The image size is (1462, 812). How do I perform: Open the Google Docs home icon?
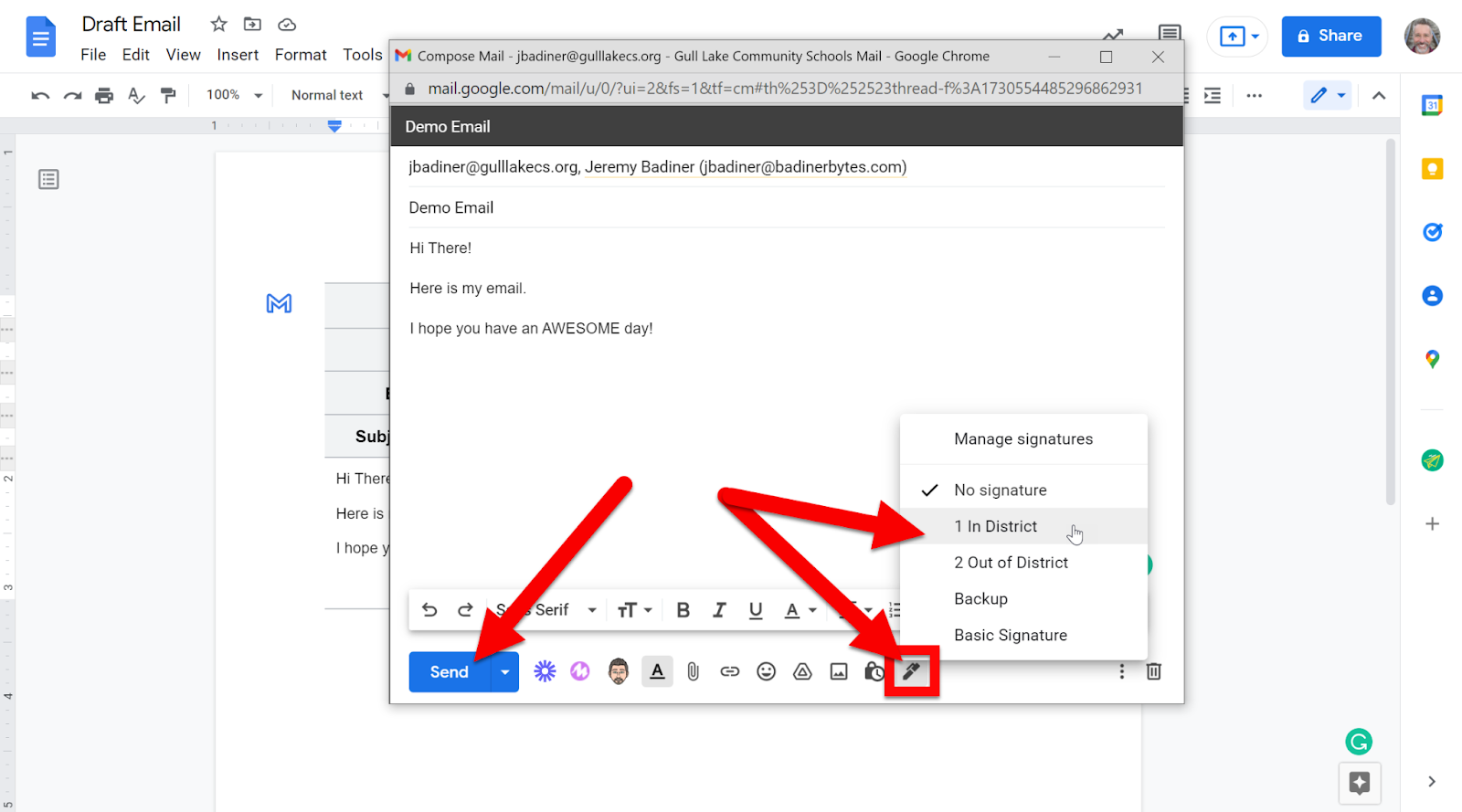point(41,38)
